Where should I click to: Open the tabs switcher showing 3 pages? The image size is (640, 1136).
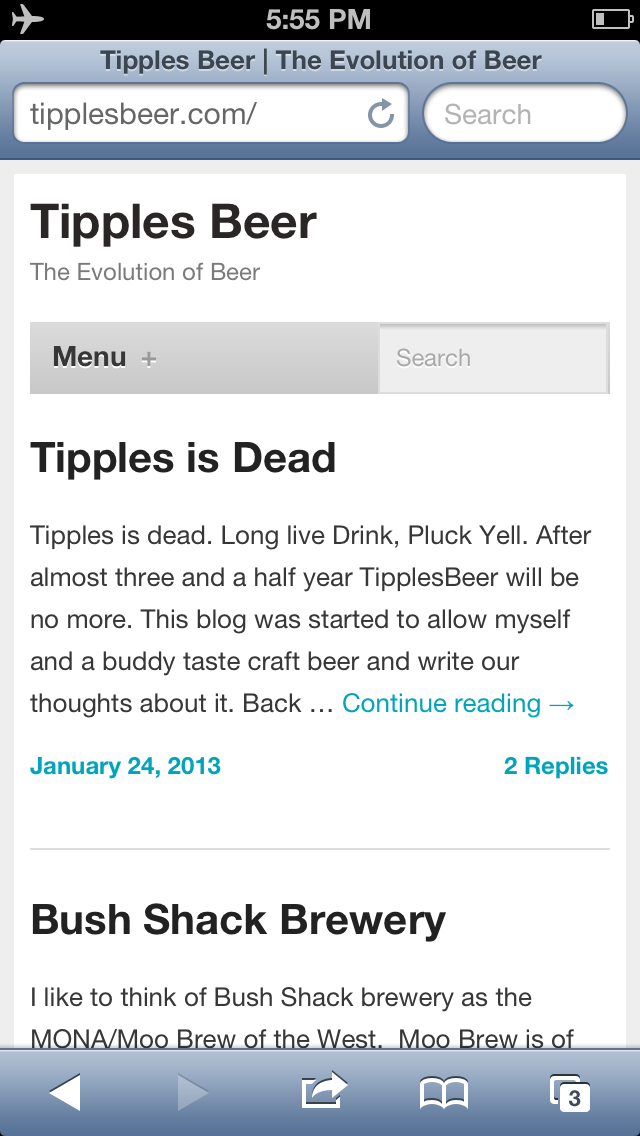click(569, 1093)
